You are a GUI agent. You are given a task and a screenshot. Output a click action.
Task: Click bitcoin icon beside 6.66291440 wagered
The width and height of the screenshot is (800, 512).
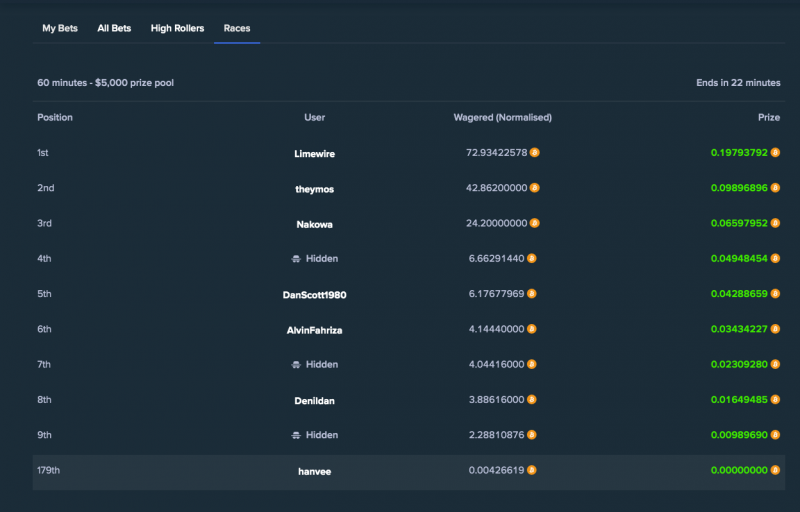pyautogui.click(x=532, y=259)
